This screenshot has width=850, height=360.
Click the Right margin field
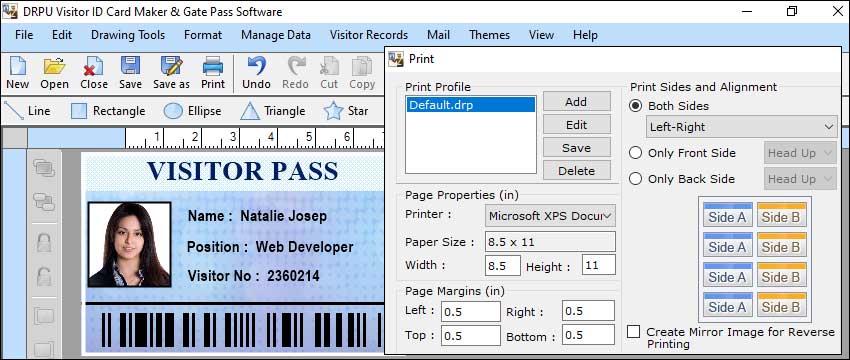(589, 311)
